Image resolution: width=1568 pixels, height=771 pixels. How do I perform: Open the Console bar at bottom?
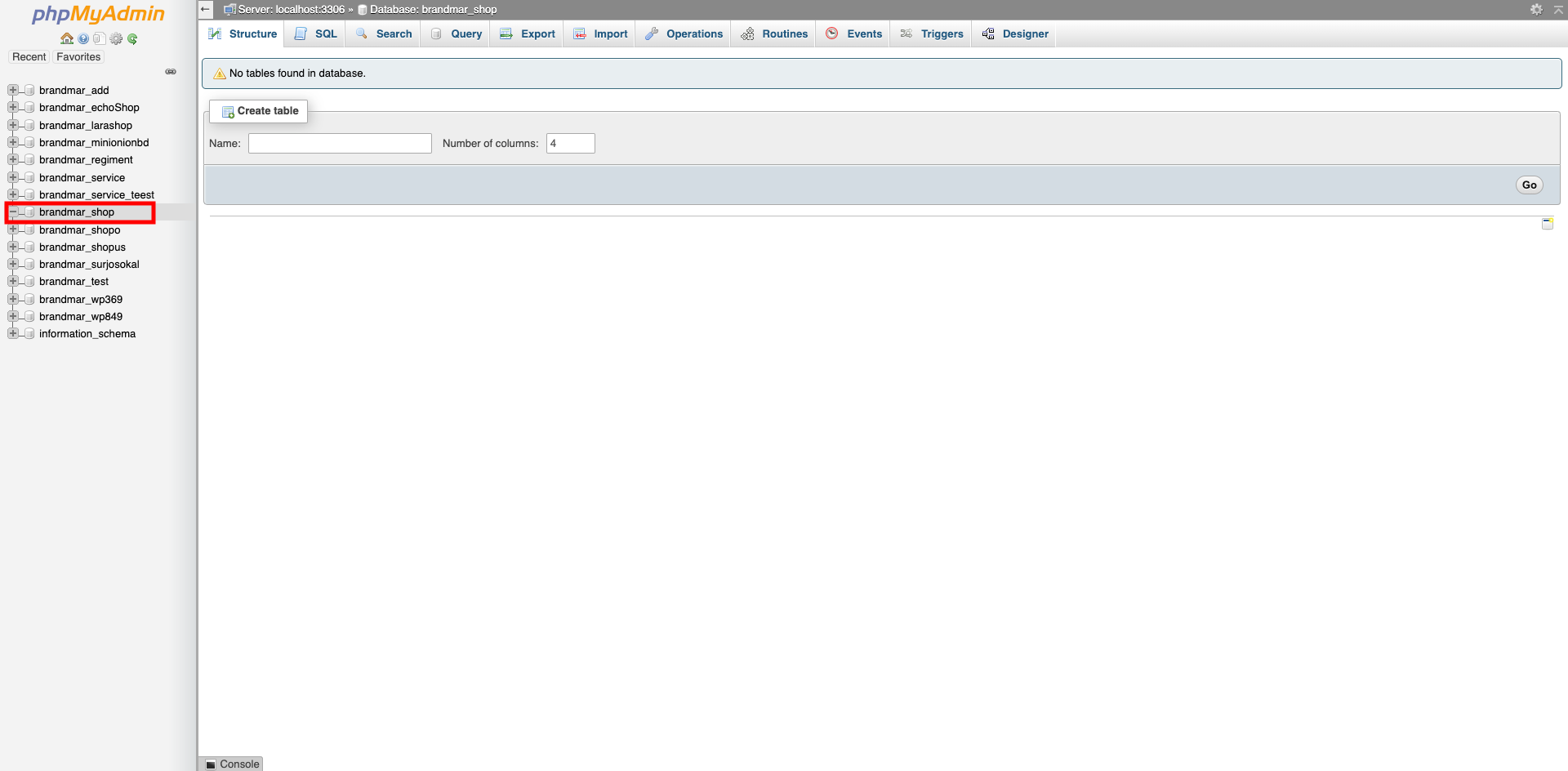(232, 764)
